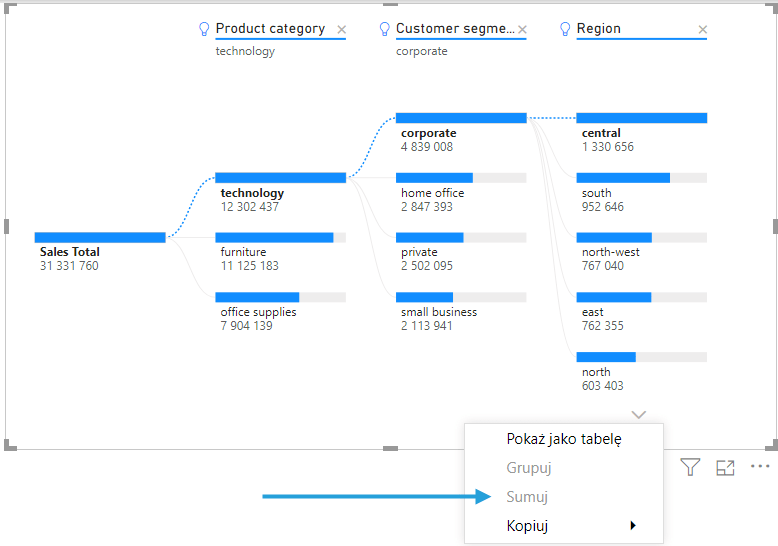The height and width of the screenshot is (546, 778).
Task: Choose Kopiuj from context menu
Action: [527, 526]
